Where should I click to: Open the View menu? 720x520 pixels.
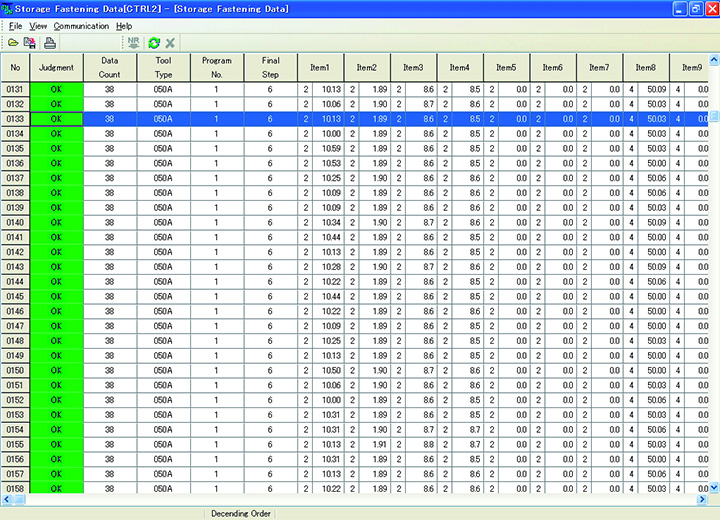[38, 26]
